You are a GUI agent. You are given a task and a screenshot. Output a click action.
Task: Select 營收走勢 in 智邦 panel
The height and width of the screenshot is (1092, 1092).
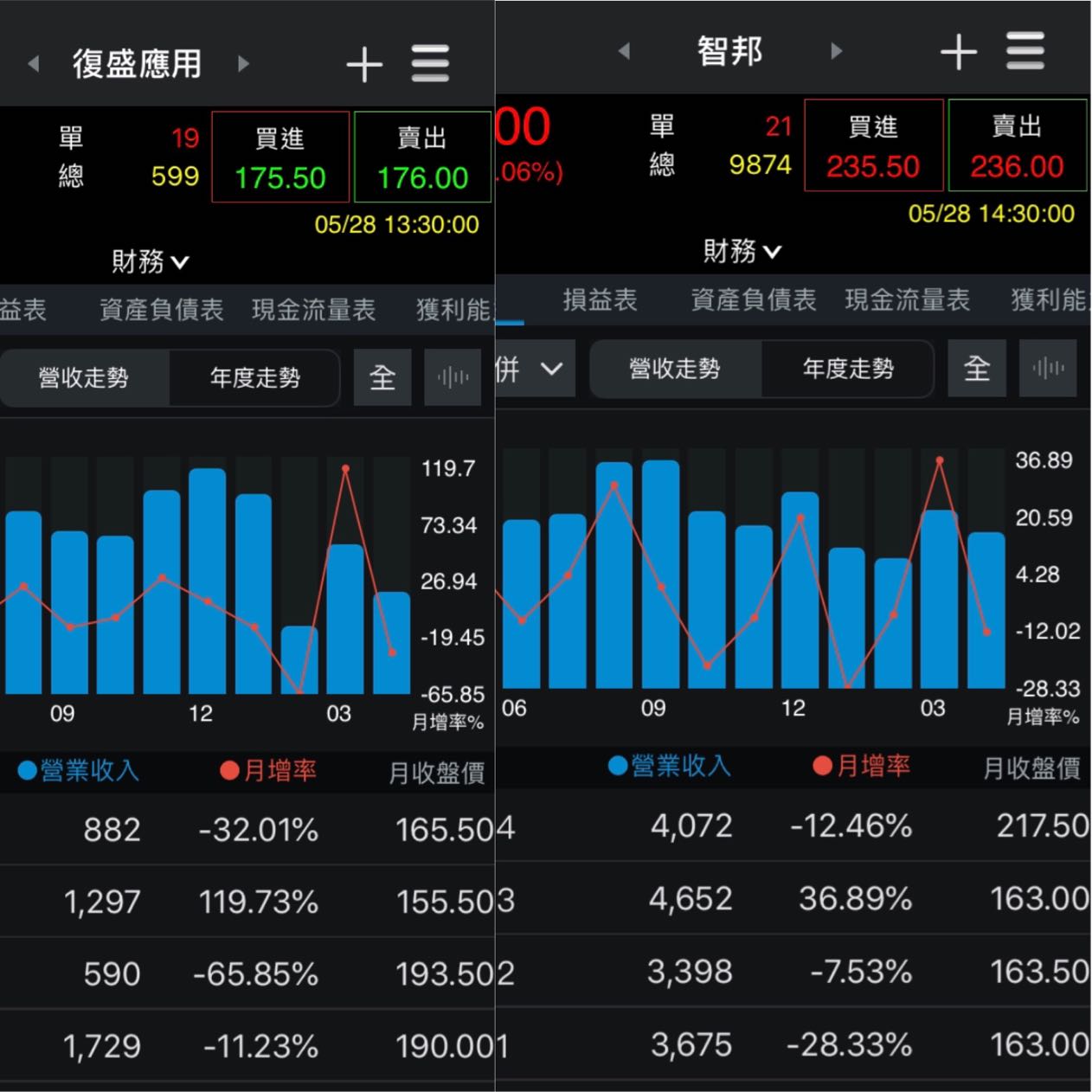675,369
